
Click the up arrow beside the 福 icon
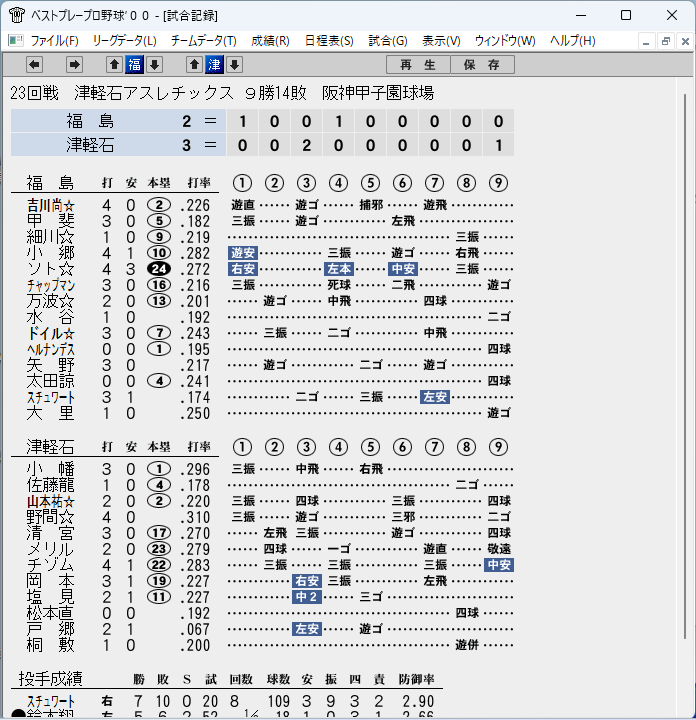pos(114,65)
